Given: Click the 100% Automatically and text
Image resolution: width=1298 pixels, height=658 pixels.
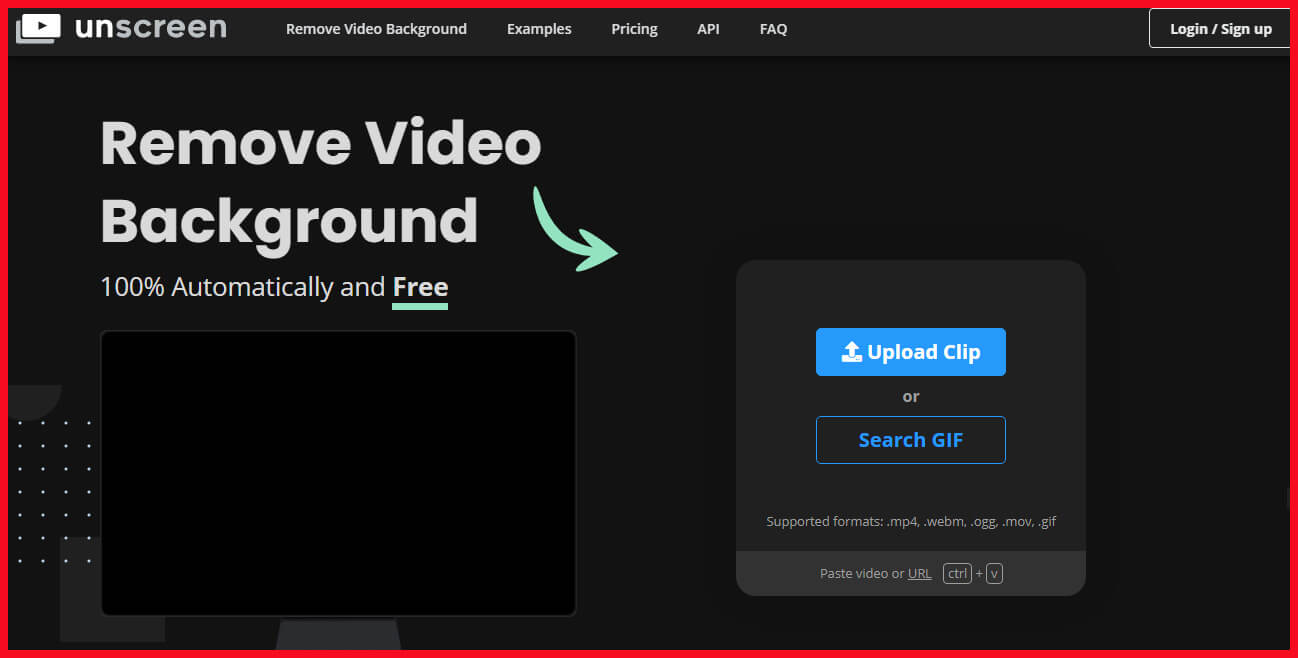Looking at the screenshot, I should click(x=243, y=288).
